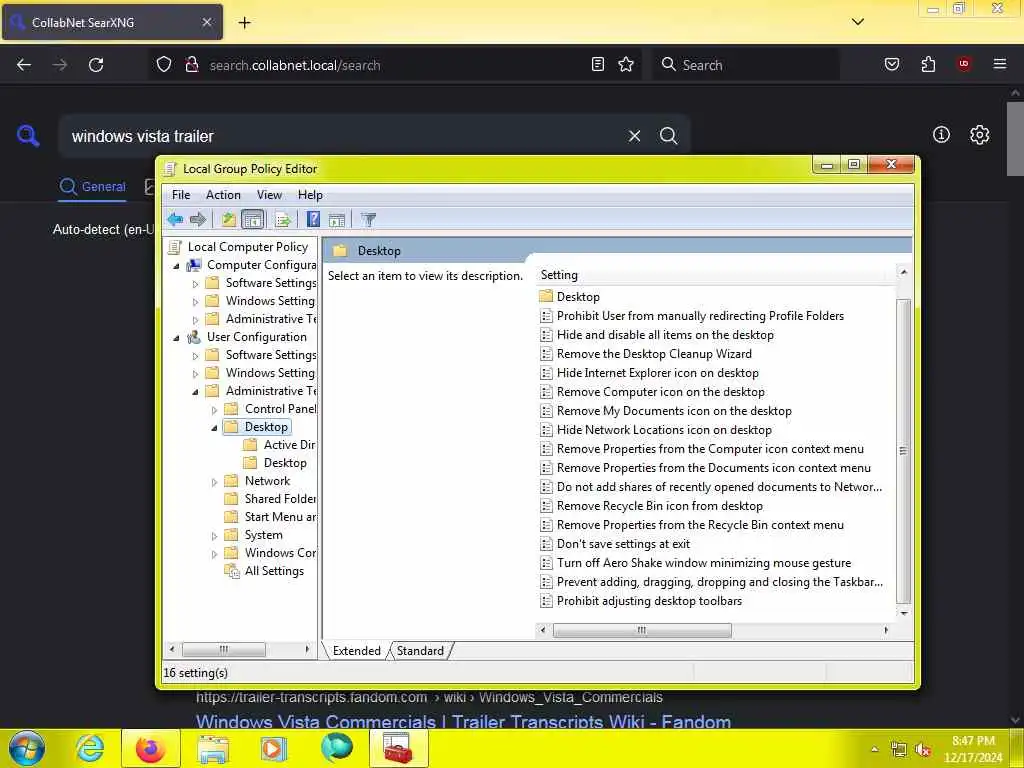Expand the System tree node

click(214, 536)
